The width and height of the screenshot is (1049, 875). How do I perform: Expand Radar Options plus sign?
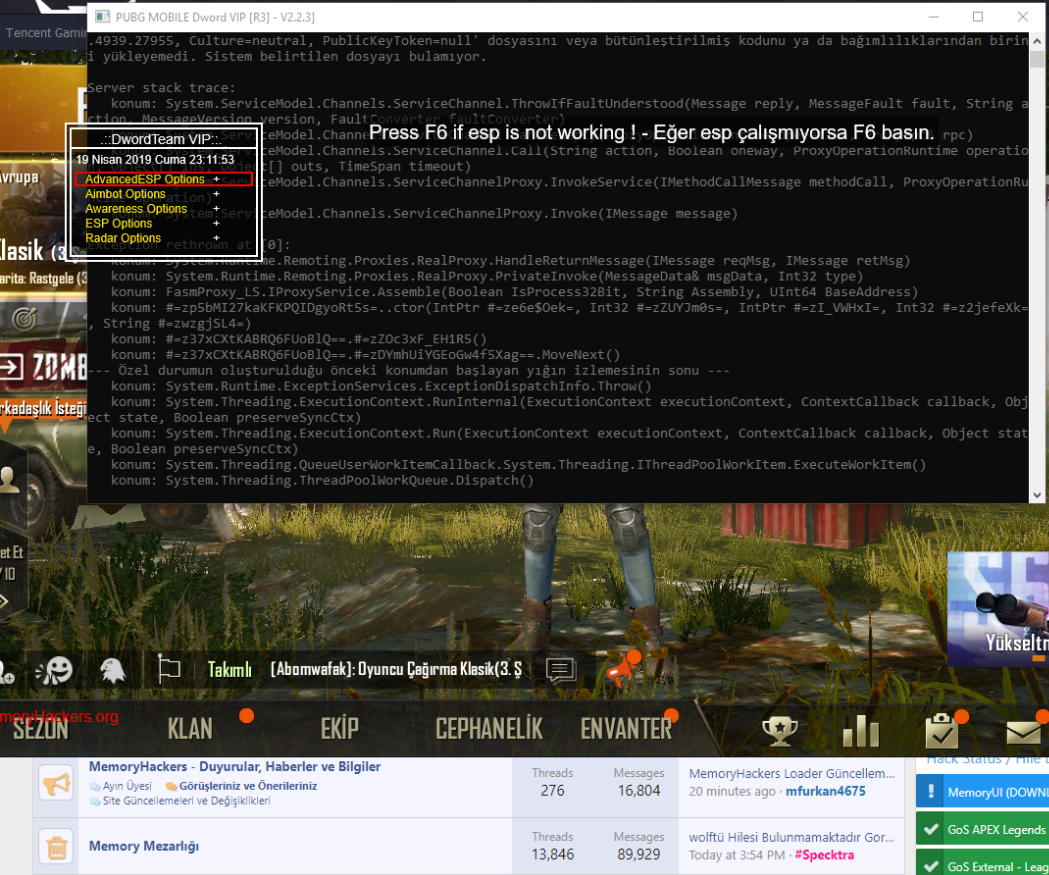pos(216,238)
